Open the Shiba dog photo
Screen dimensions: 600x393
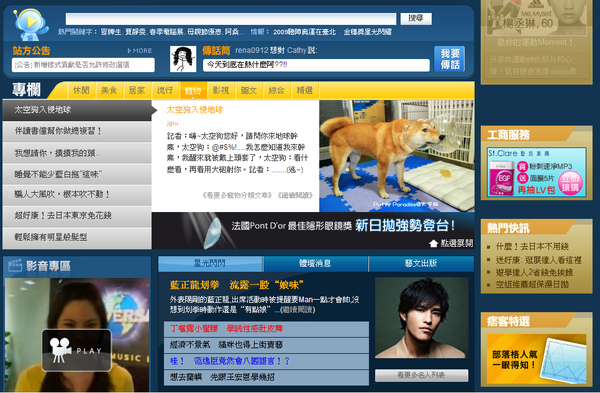click(397, 156)
